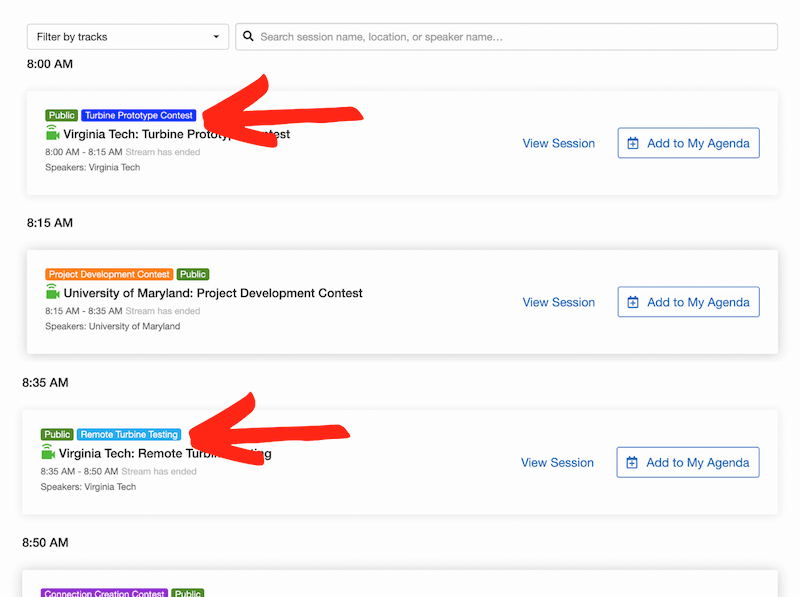
Task: Click calendar plus icon on University of Maryland button
Action: (x=633, y=302)
